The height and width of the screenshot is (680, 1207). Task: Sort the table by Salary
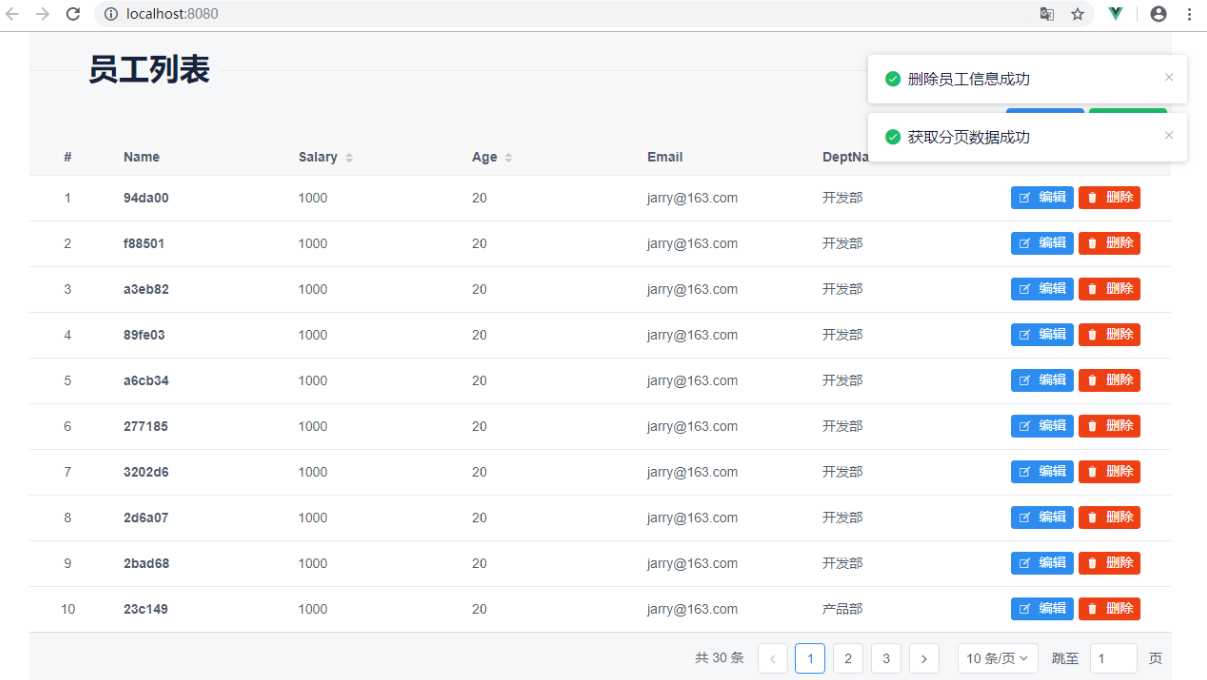pos(349,158)
